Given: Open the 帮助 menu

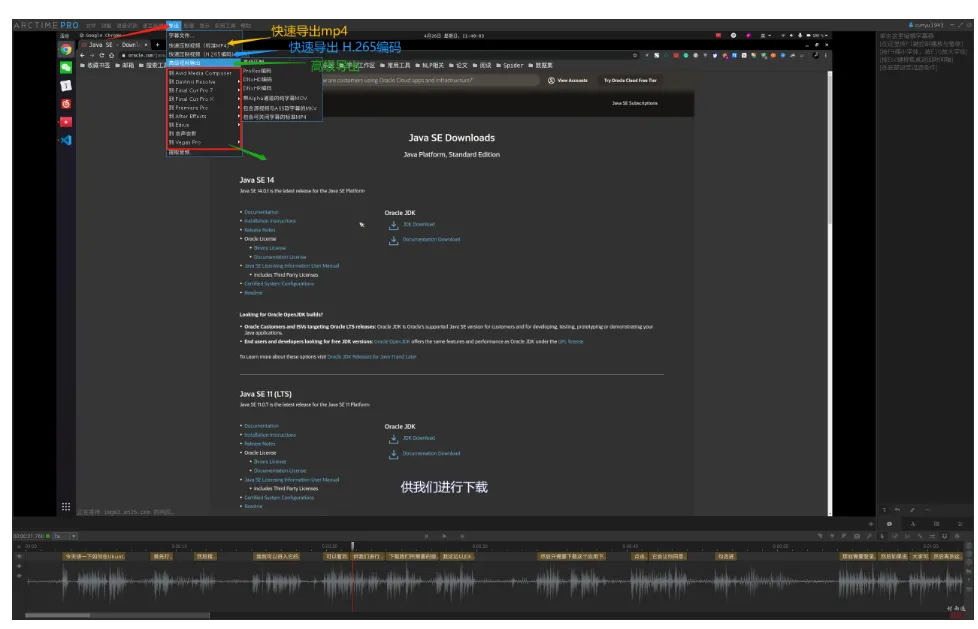Looking at the screenshot, I should [x=246, y=26].
